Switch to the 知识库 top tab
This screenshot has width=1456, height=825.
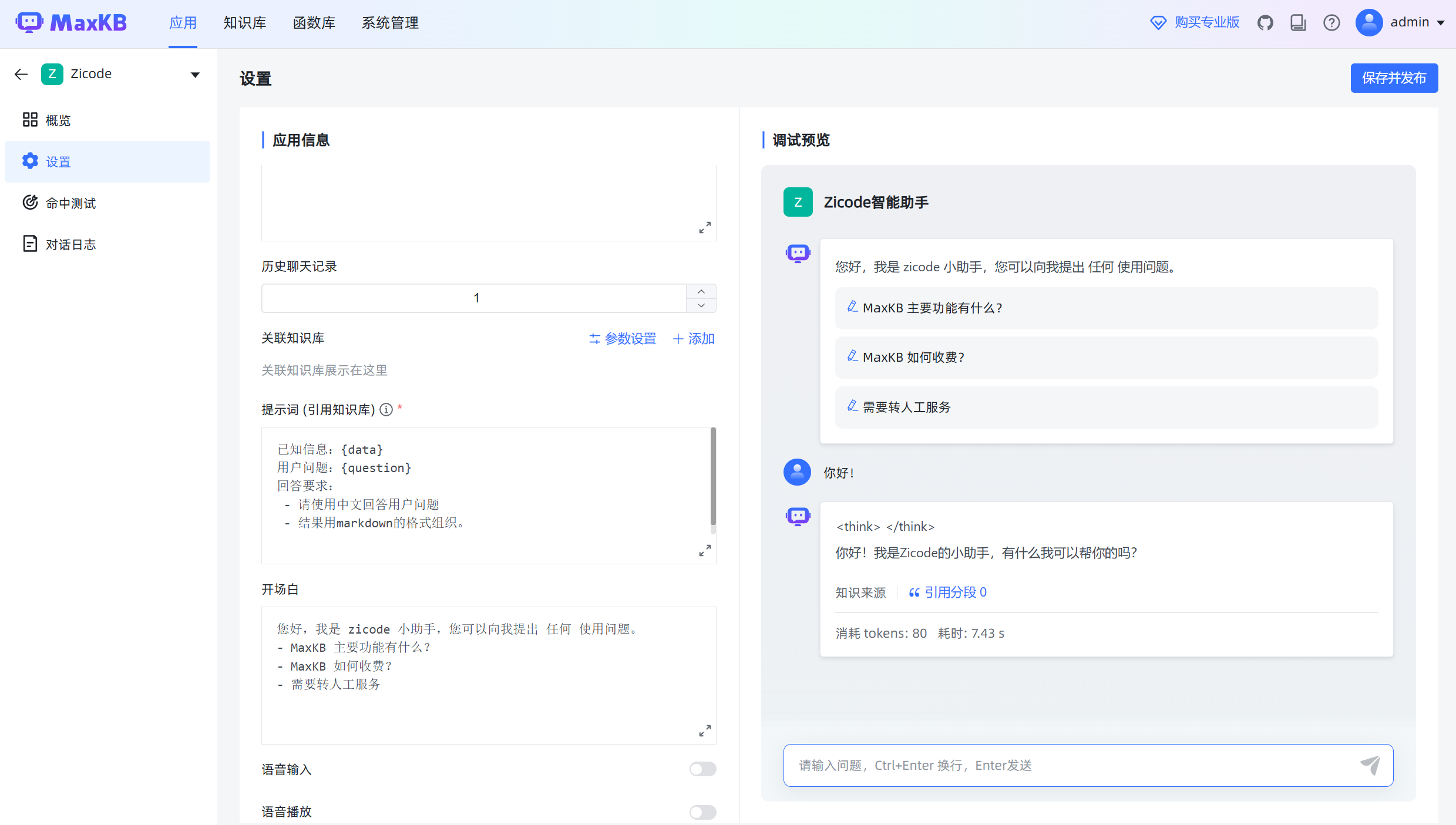point(244,23)
